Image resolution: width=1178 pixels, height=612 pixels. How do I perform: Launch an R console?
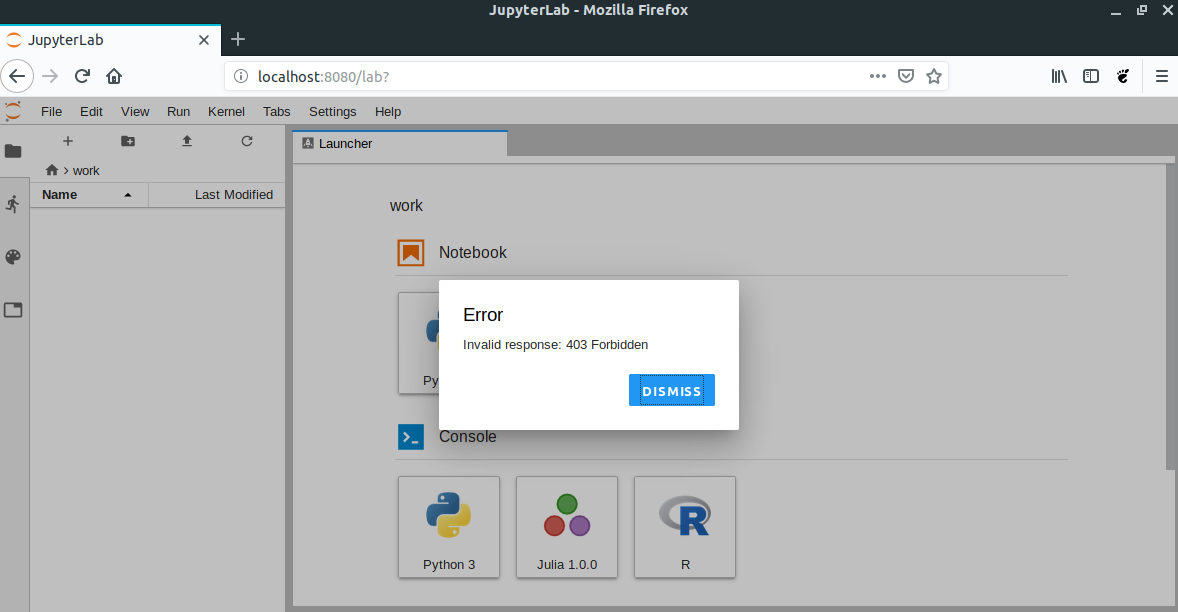pos(685,527)
